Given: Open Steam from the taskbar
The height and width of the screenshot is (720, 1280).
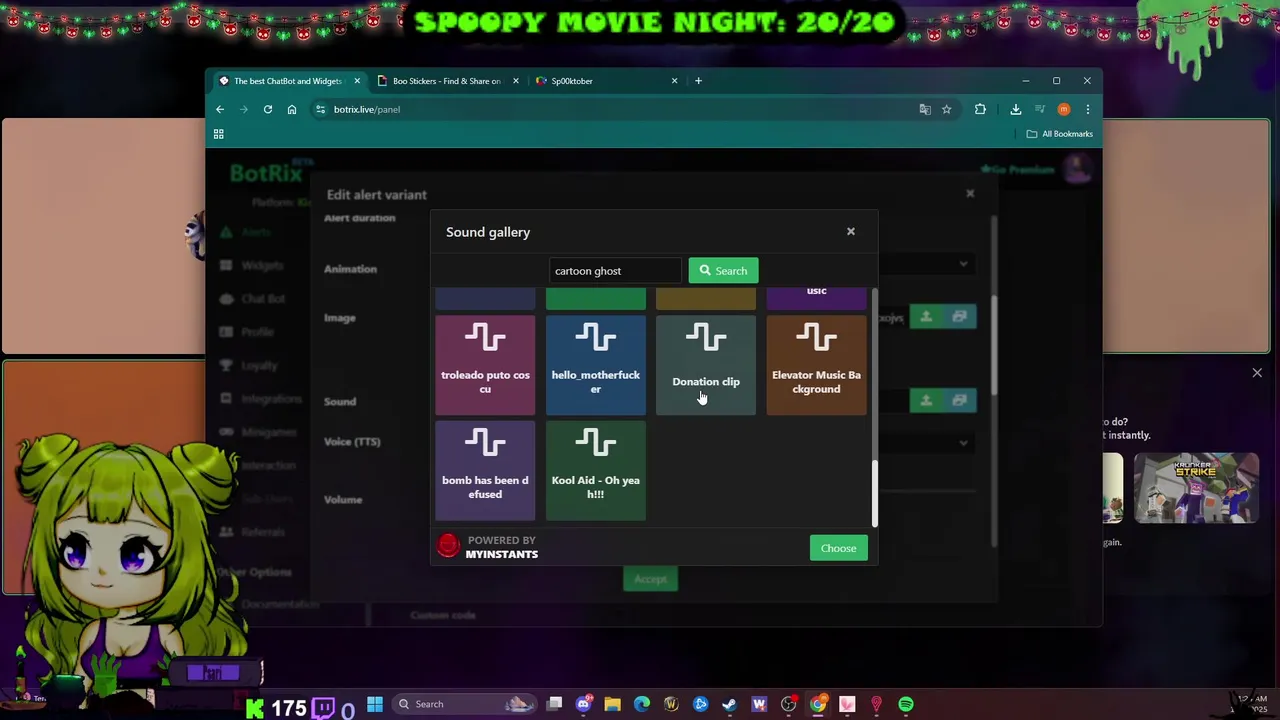Looking at the screenshot, I should point(730,704).
